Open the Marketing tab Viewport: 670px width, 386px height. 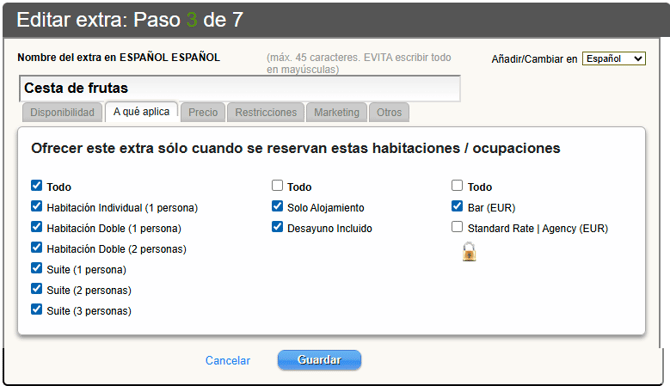point(337,112)
